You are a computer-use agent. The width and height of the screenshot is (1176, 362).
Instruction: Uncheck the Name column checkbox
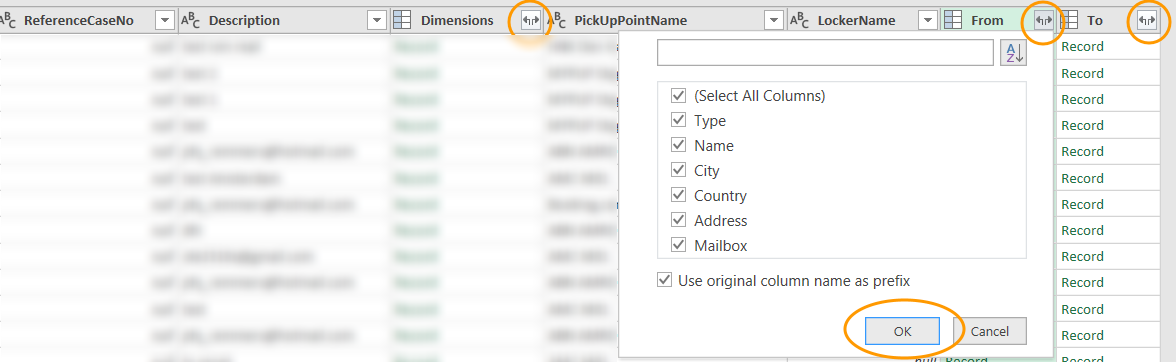pyautogui.click(x=679, y=145)
